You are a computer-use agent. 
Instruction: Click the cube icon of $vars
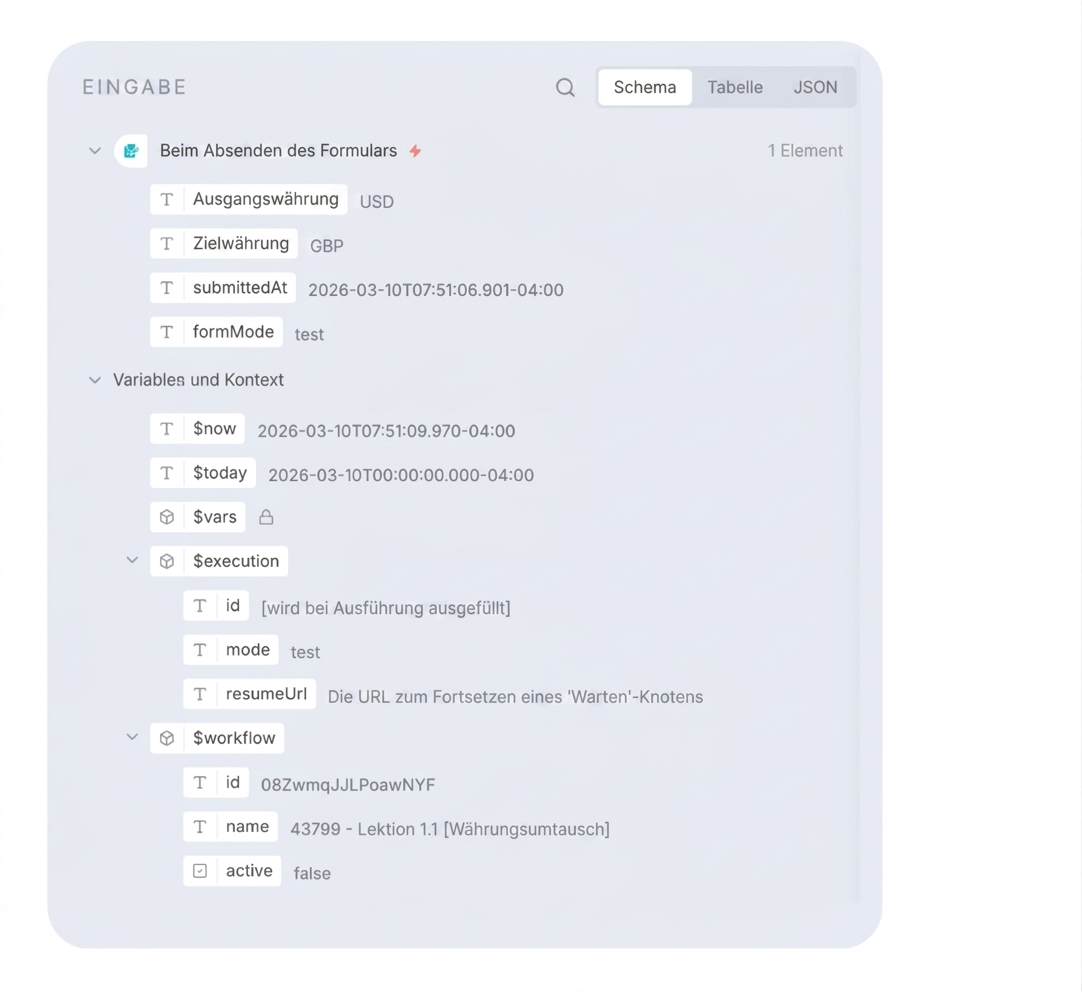pos(167,517)
